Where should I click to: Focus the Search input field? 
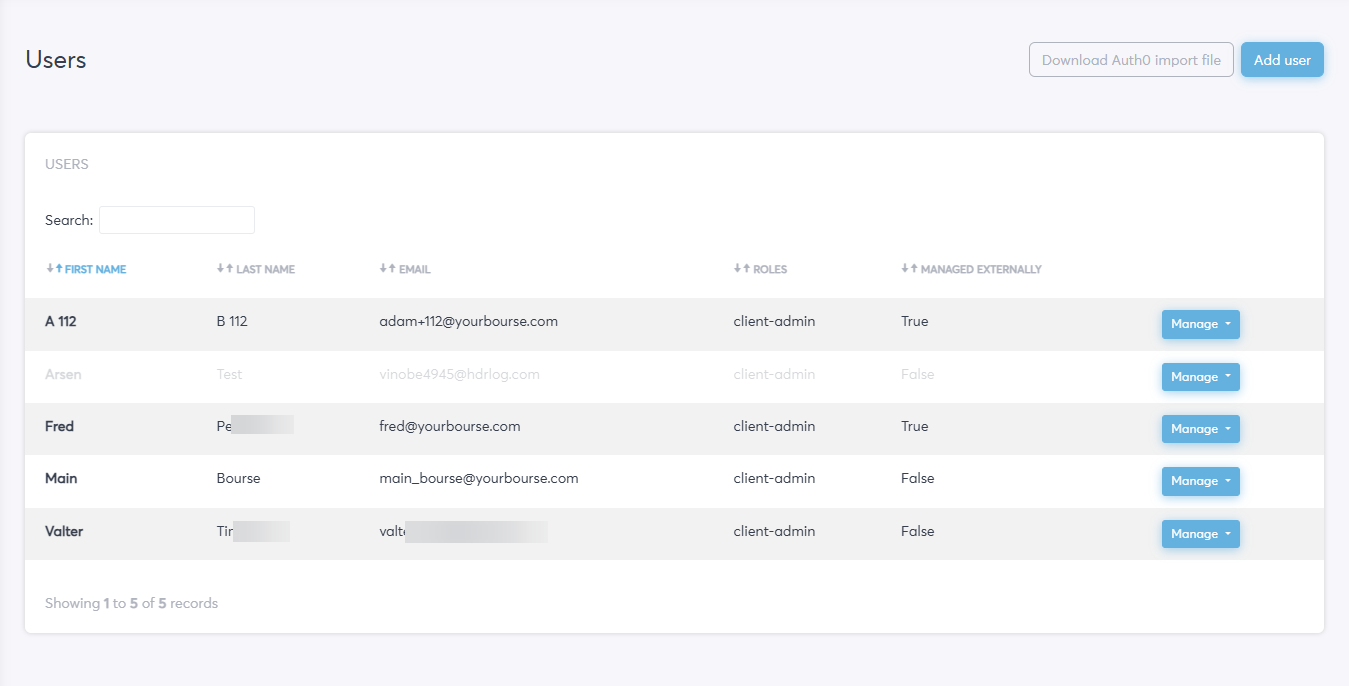pyautogui.click(x=177, y=220)
